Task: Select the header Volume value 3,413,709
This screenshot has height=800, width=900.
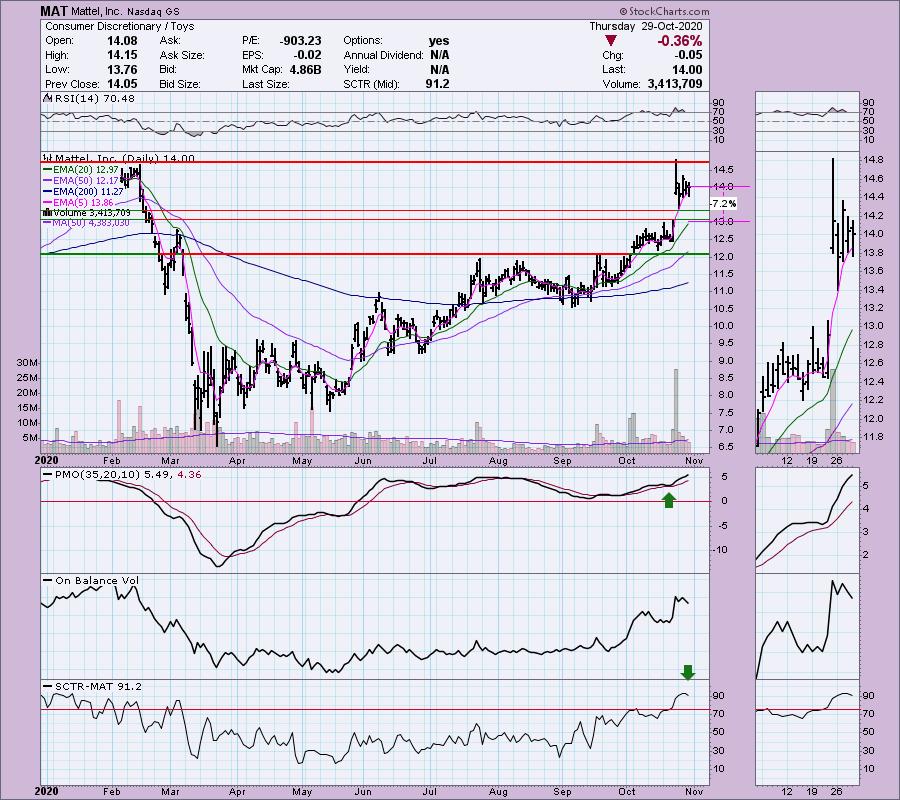Action: point(675,84)
